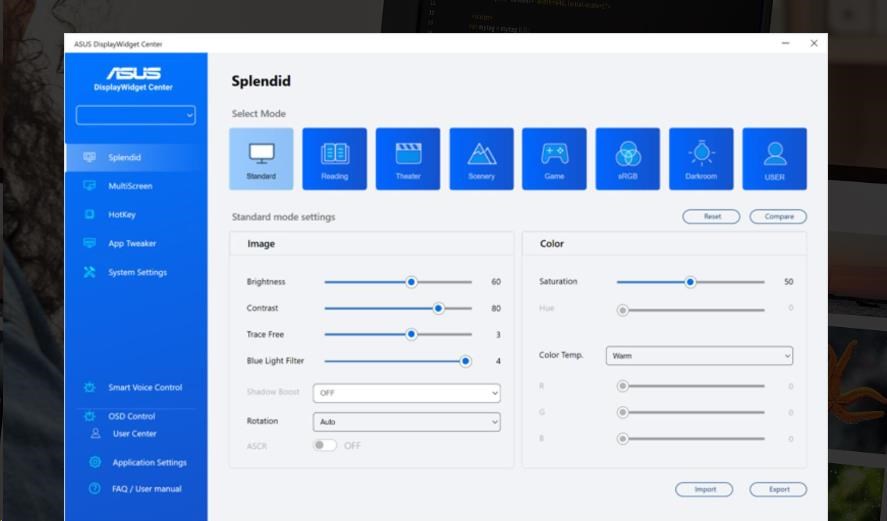Click the Reset button
Screen dimensions: 887x521
tap(711, 217)
